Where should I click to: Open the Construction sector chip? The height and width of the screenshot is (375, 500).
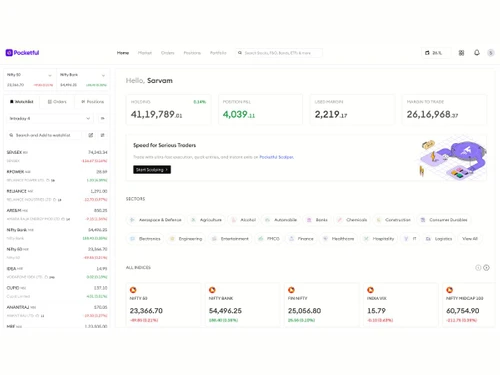[394, 220]
